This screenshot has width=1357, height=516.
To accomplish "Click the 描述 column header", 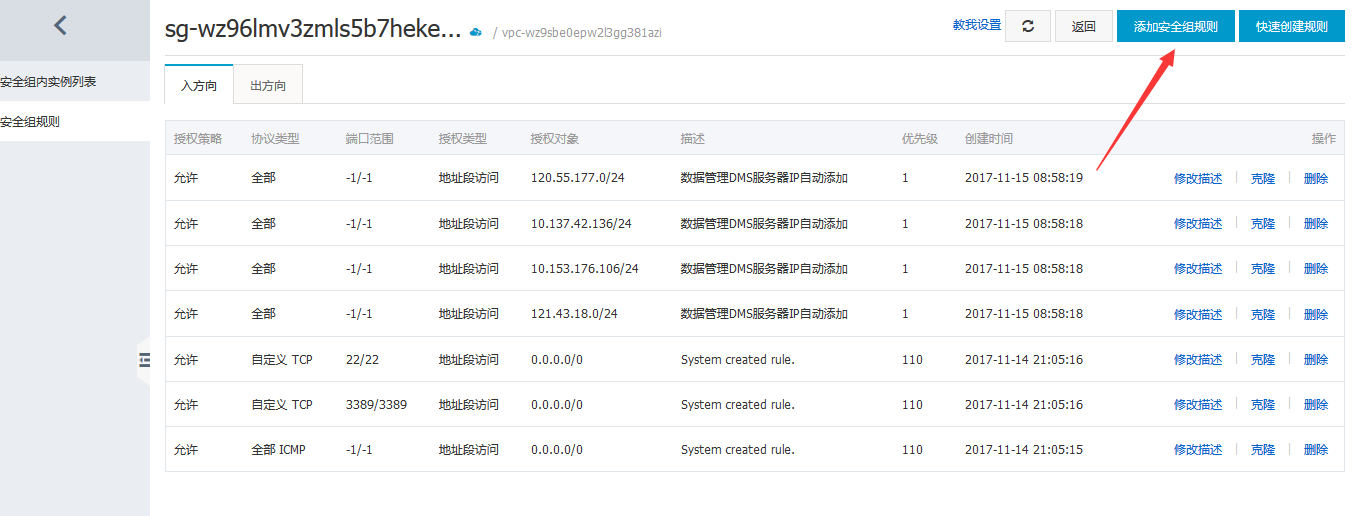I will tap(693, 138).
